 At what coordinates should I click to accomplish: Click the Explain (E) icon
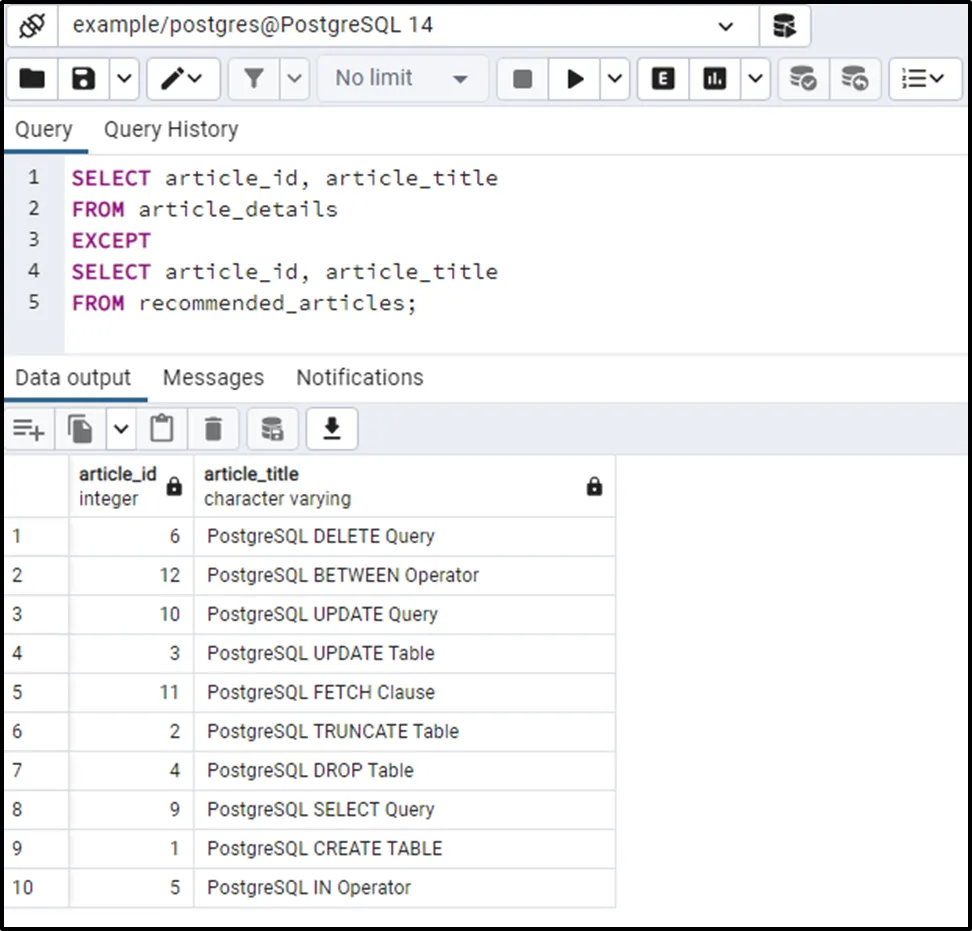[662, 78]
